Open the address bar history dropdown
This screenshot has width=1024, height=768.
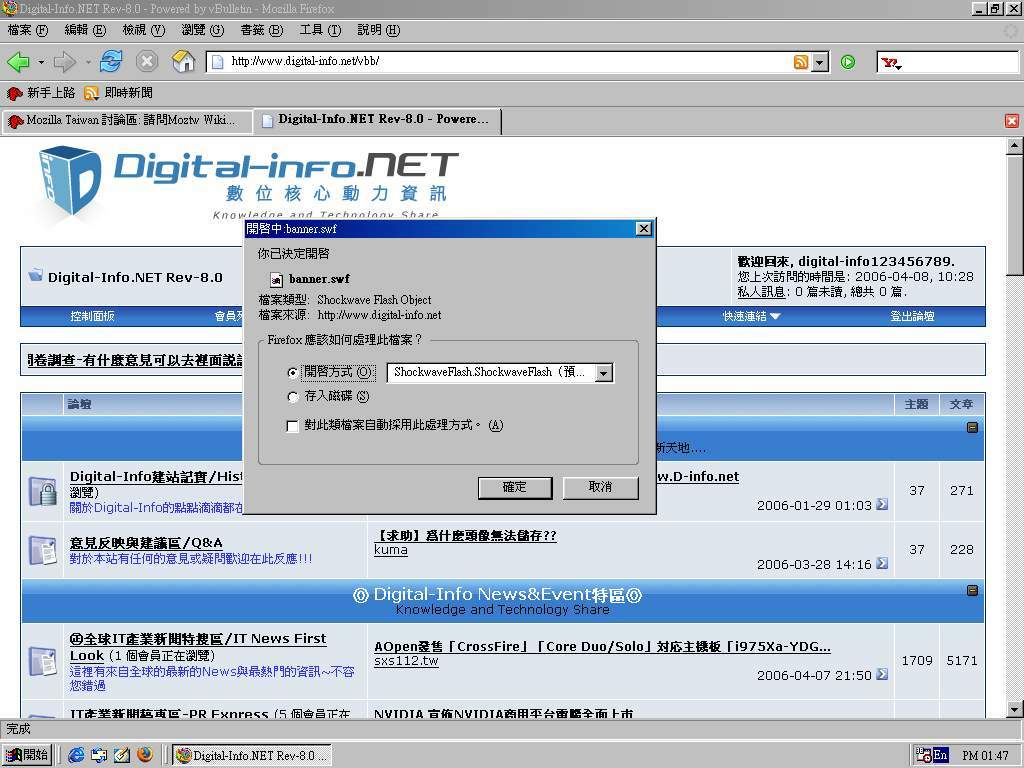[820, 62]
